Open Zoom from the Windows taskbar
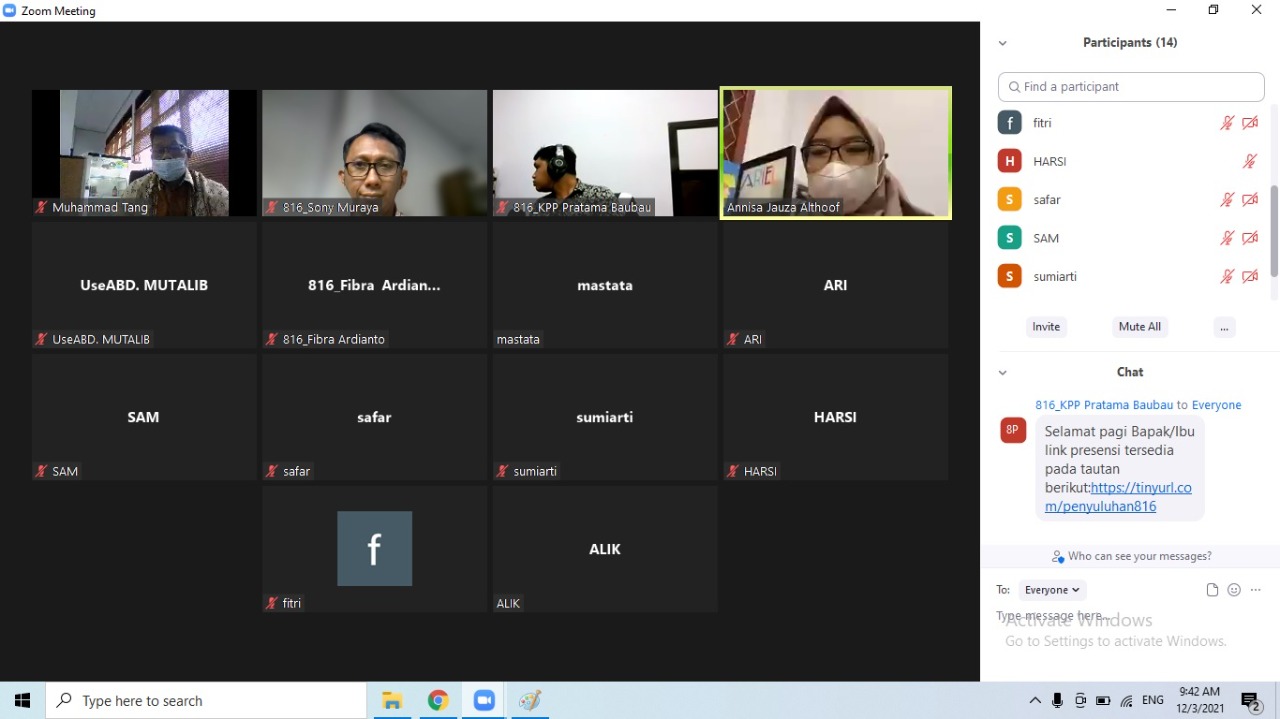 pos(484,701)
